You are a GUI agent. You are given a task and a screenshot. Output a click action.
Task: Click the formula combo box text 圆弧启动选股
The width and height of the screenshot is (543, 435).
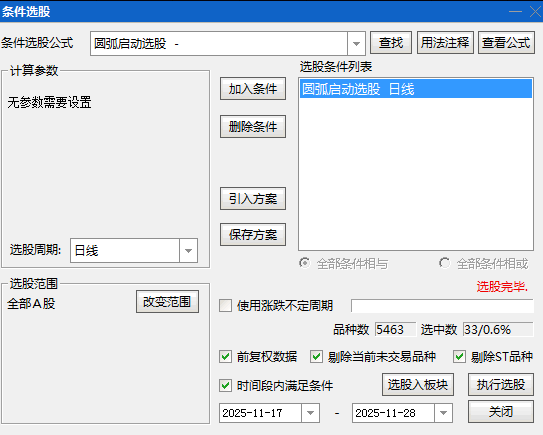tap(130, 44)
